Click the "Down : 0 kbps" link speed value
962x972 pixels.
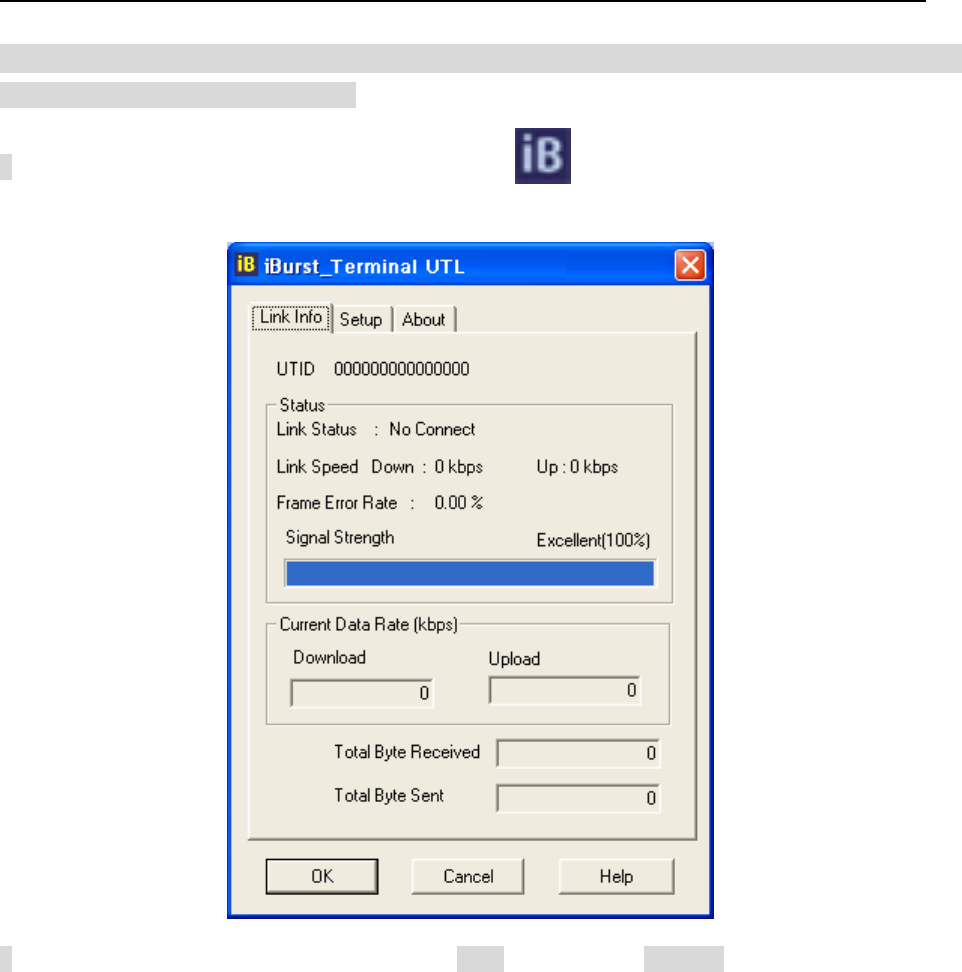427,467
